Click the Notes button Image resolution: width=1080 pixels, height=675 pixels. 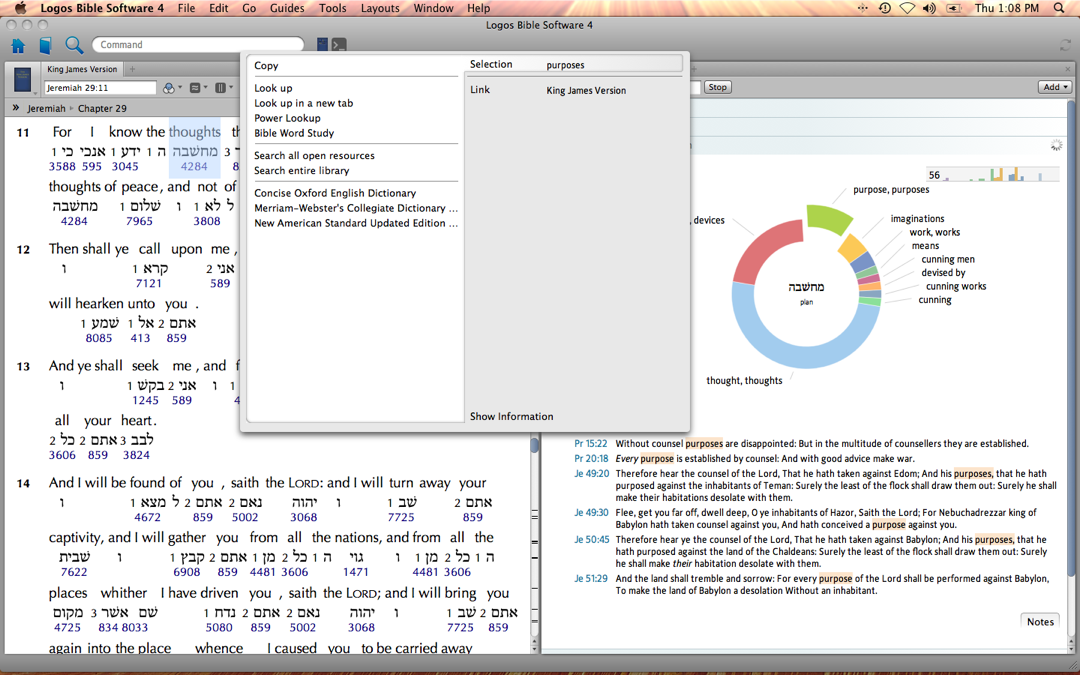coord(1040,621)
